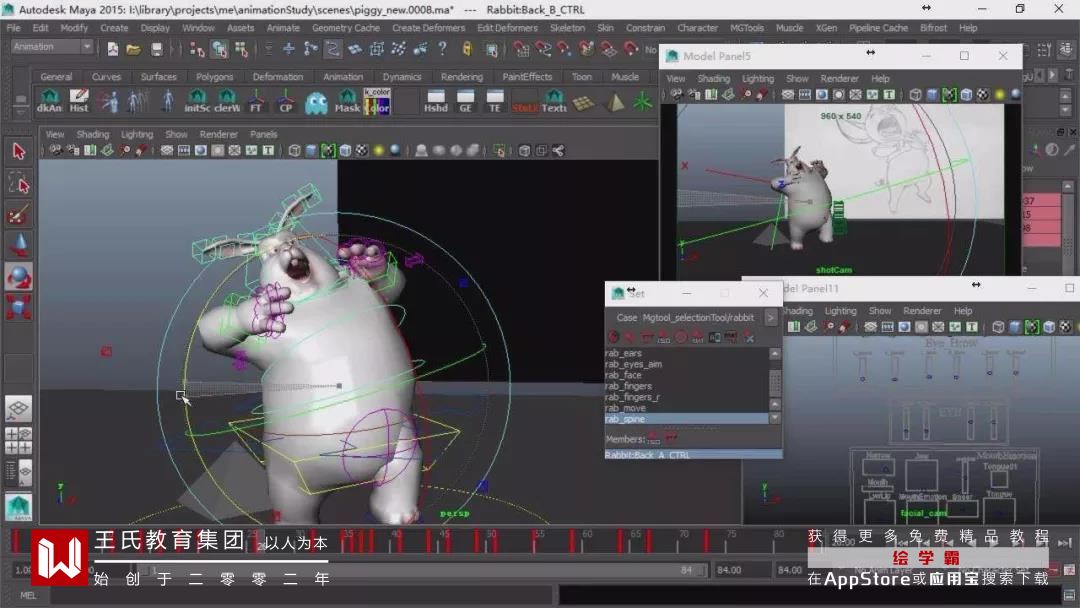Image resolution: width=1080 pixels, height=608 pixels.
Task: Click the Open Scene folder icon
Action: tap(134, 49)
